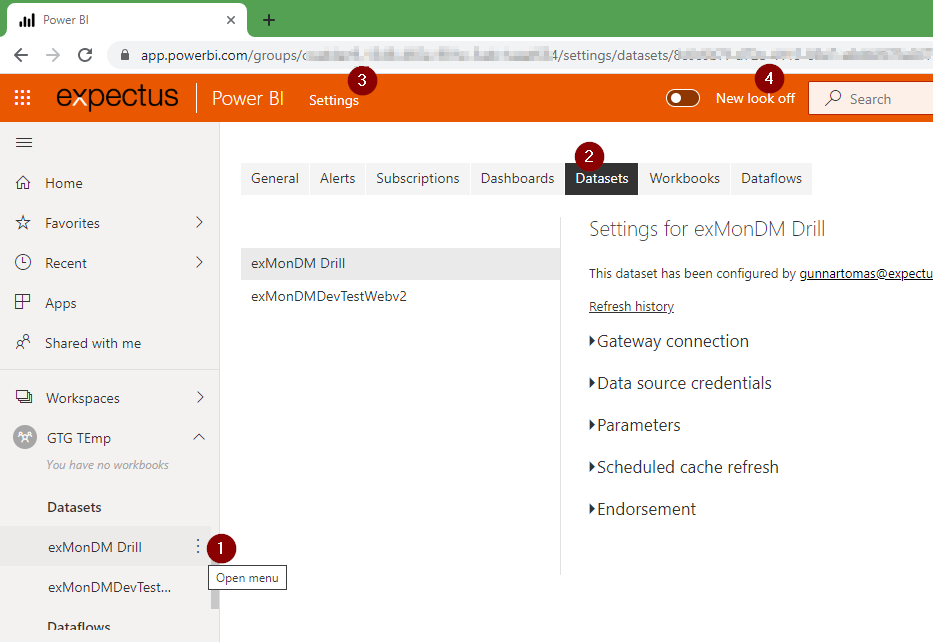The width and height of the screenshot is (933, 642).
Task: Select exMonDM Drill in dataset list
Action: coord(400,264)
